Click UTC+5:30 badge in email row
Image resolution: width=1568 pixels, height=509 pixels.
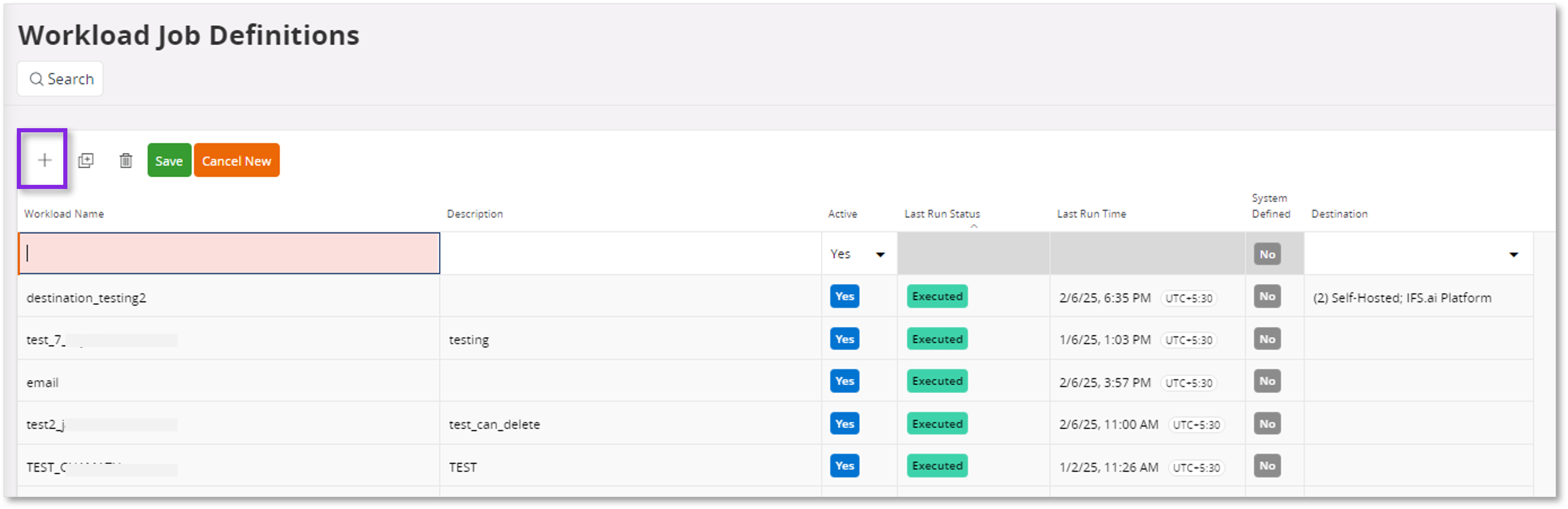(1188, 383)
